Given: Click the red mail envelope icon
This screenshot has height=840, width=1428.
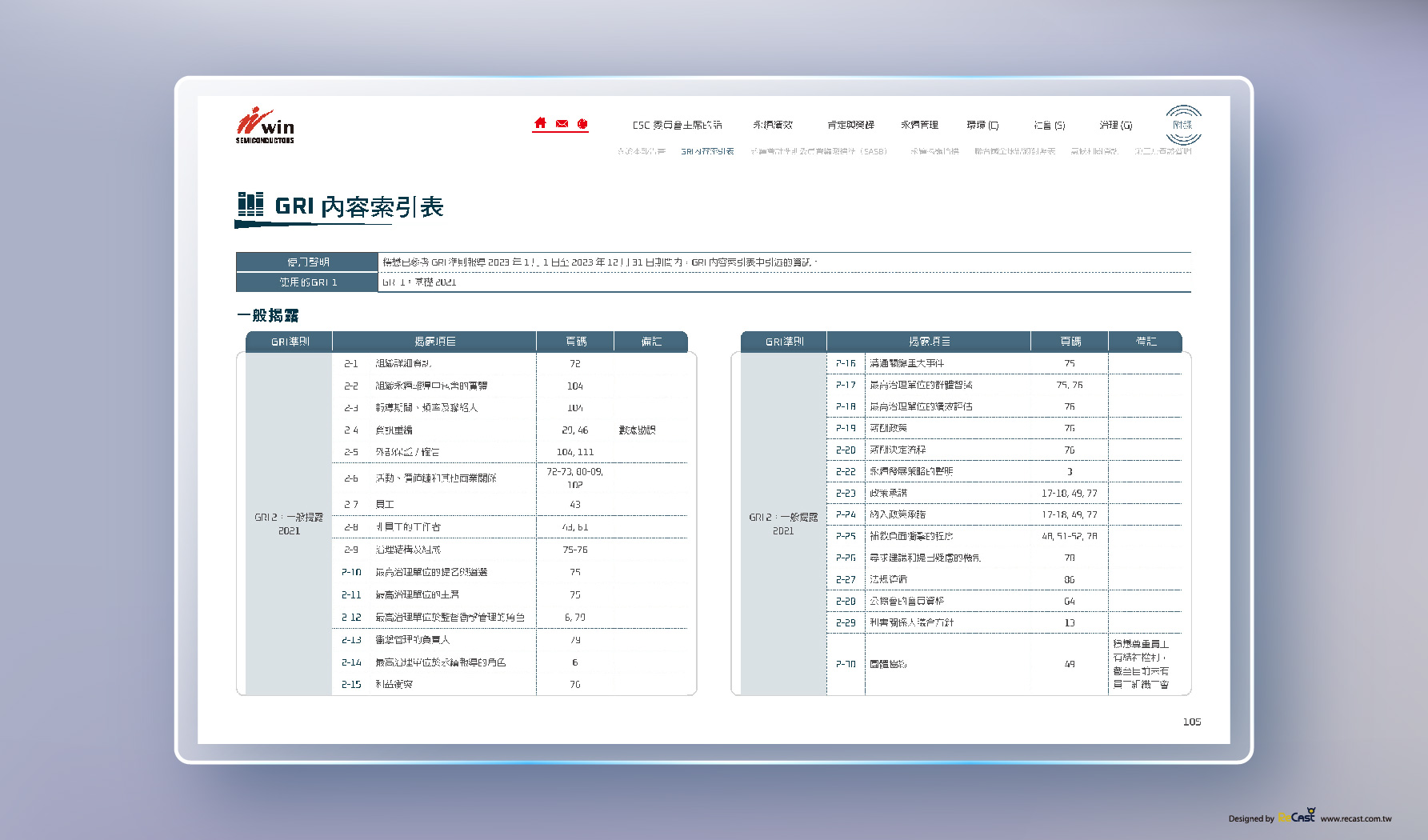Looking at the screenshot, I should pos(562,124).
